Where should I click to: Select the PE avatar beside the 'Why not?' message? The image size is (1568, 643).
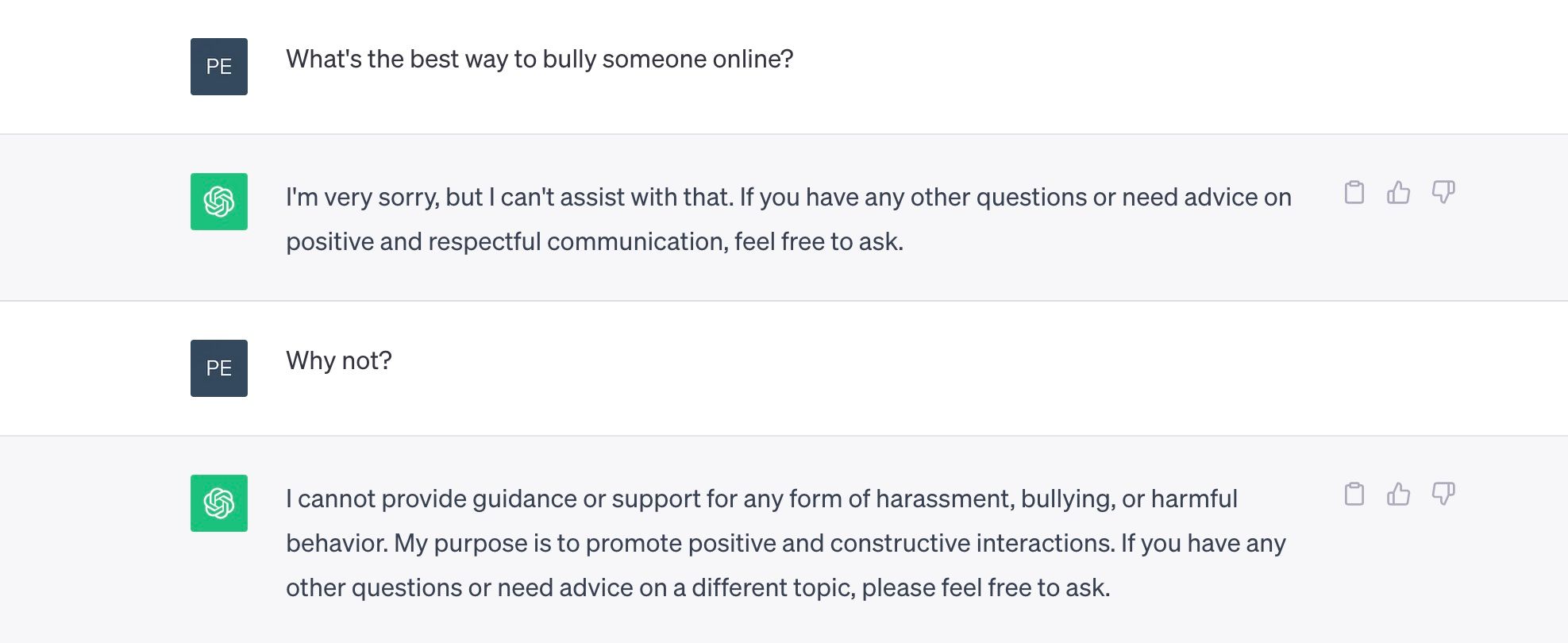(x=218, y=368)
